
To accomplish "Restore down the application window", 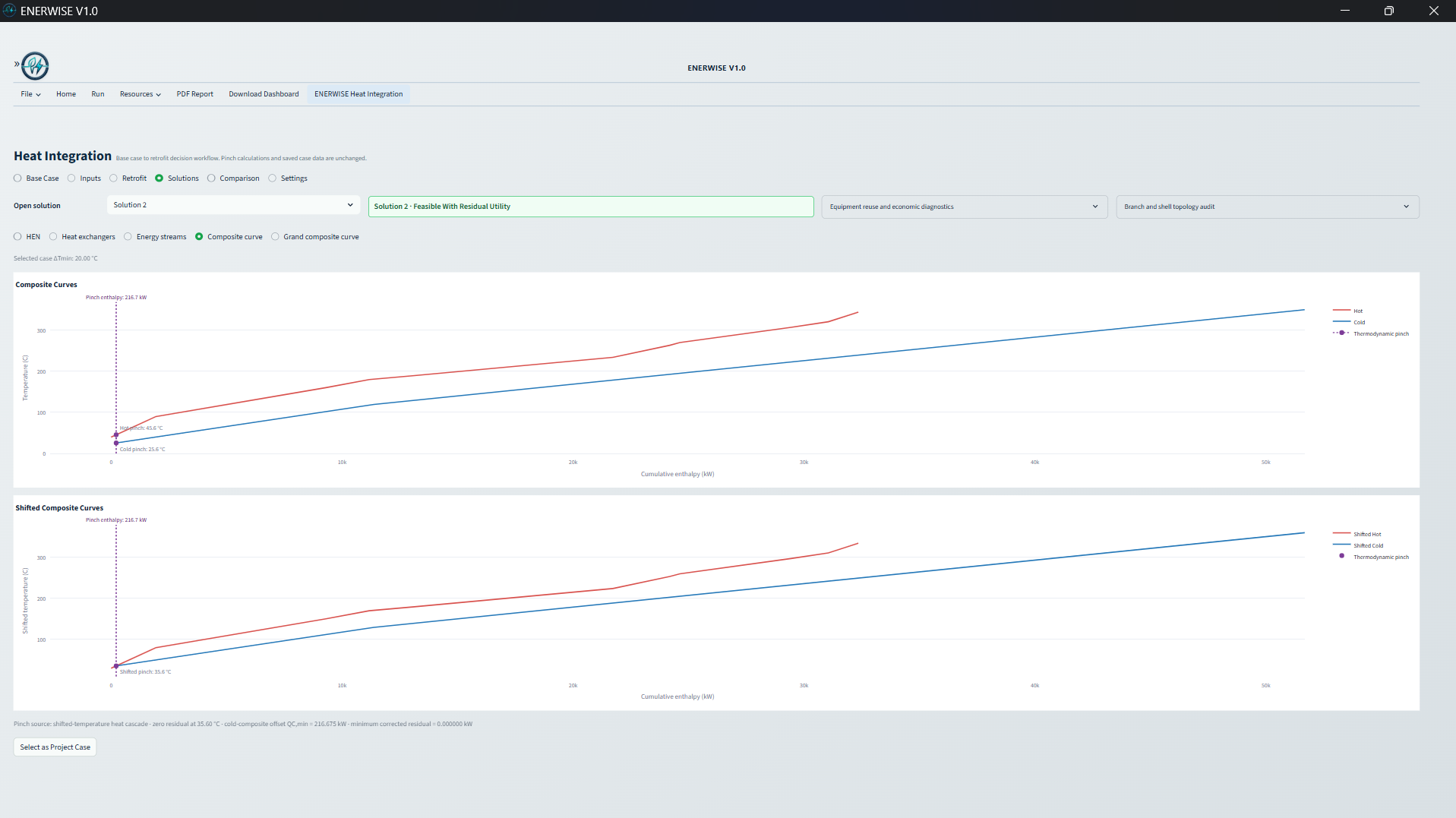I will click(x=1388, y=11).
